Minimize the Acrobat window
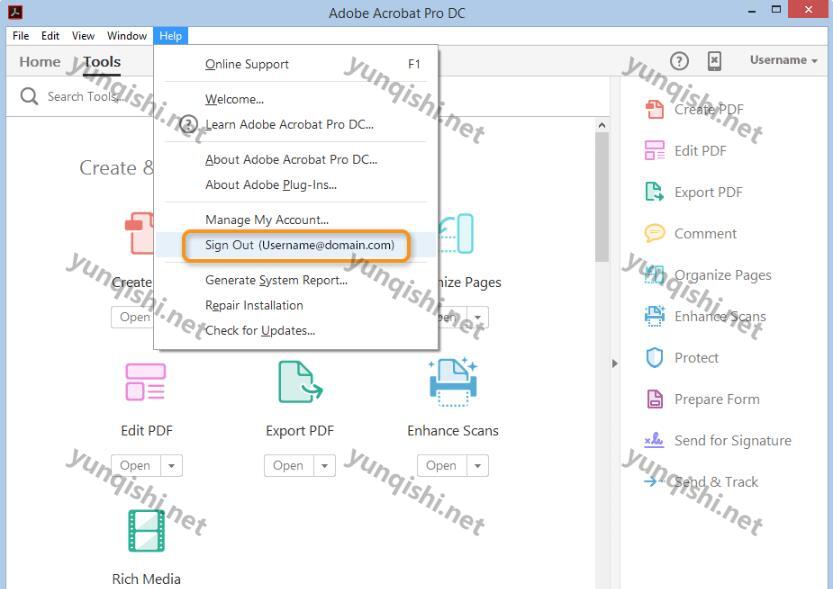Image resolution: width=833 pixels, height=589 pixels. [752, 11]
